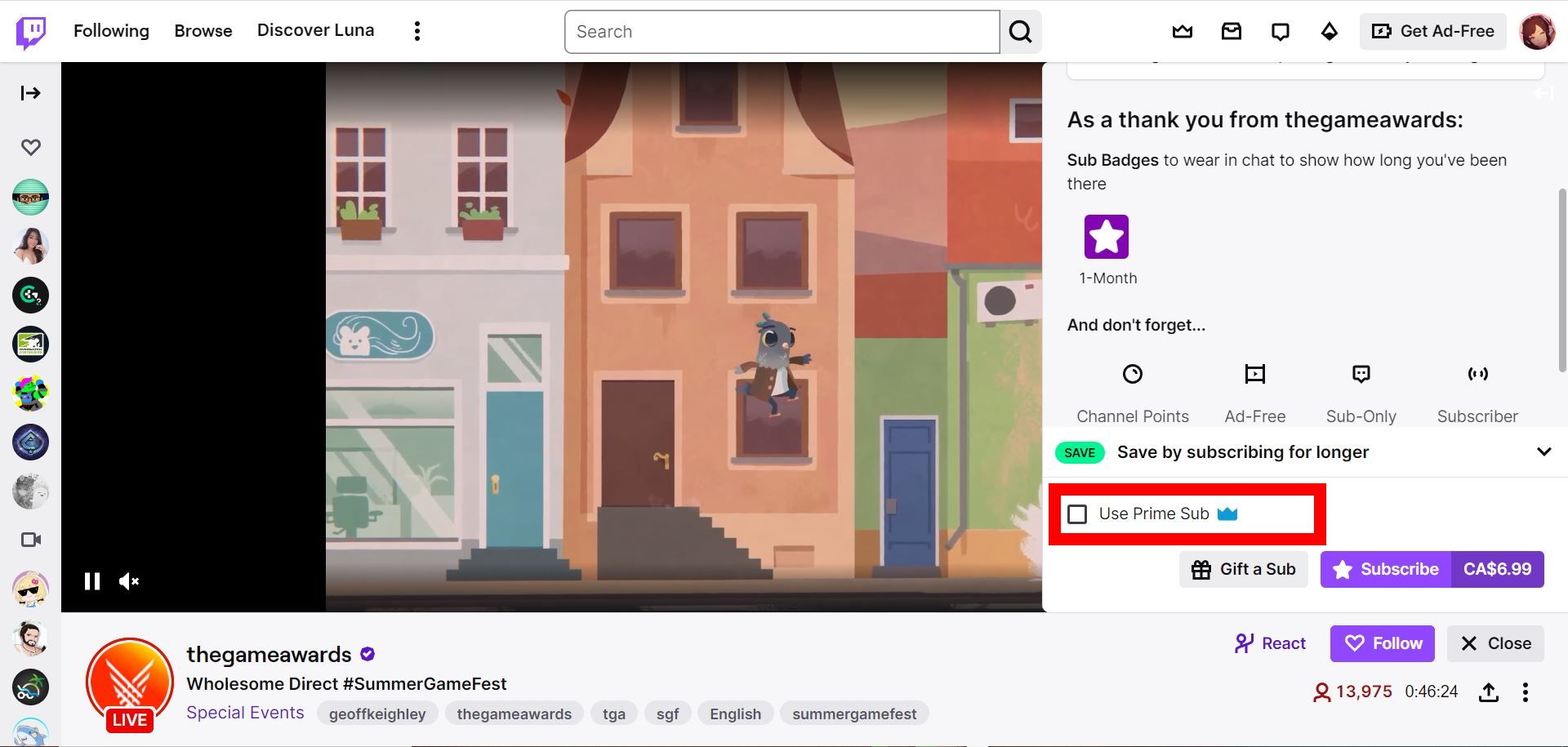Click the Twitch logo

pos(29,30)
